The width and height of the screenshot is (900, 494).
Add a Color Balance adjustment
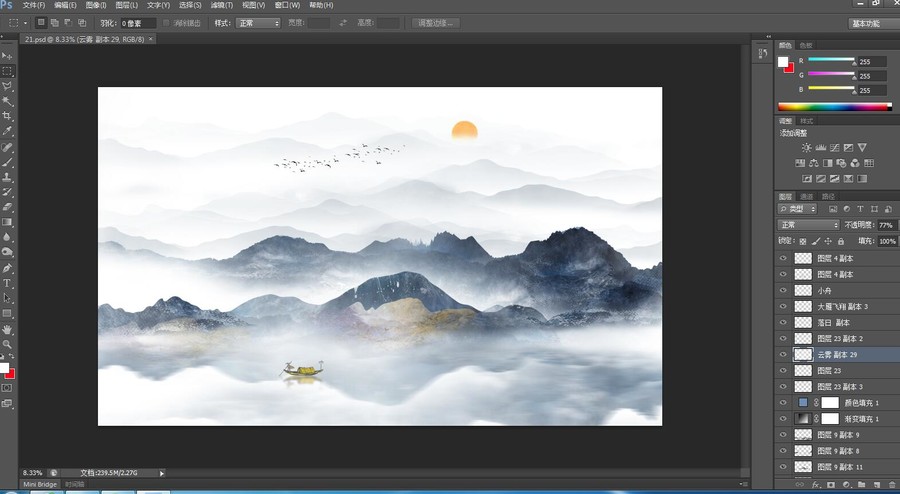click(x=814, y=163)
